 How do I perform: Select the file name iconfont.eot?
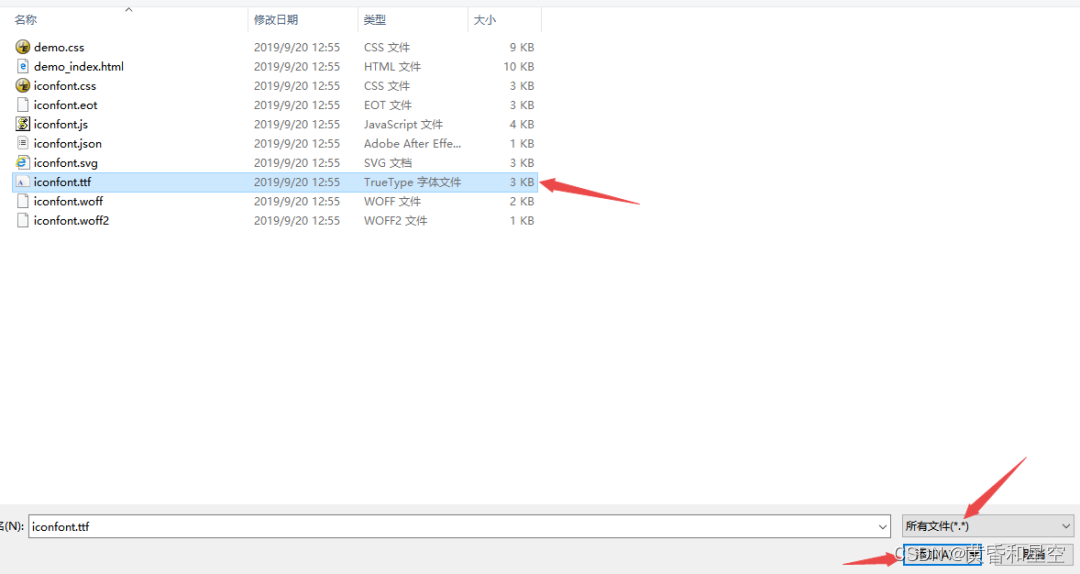[x=65, y=105]
